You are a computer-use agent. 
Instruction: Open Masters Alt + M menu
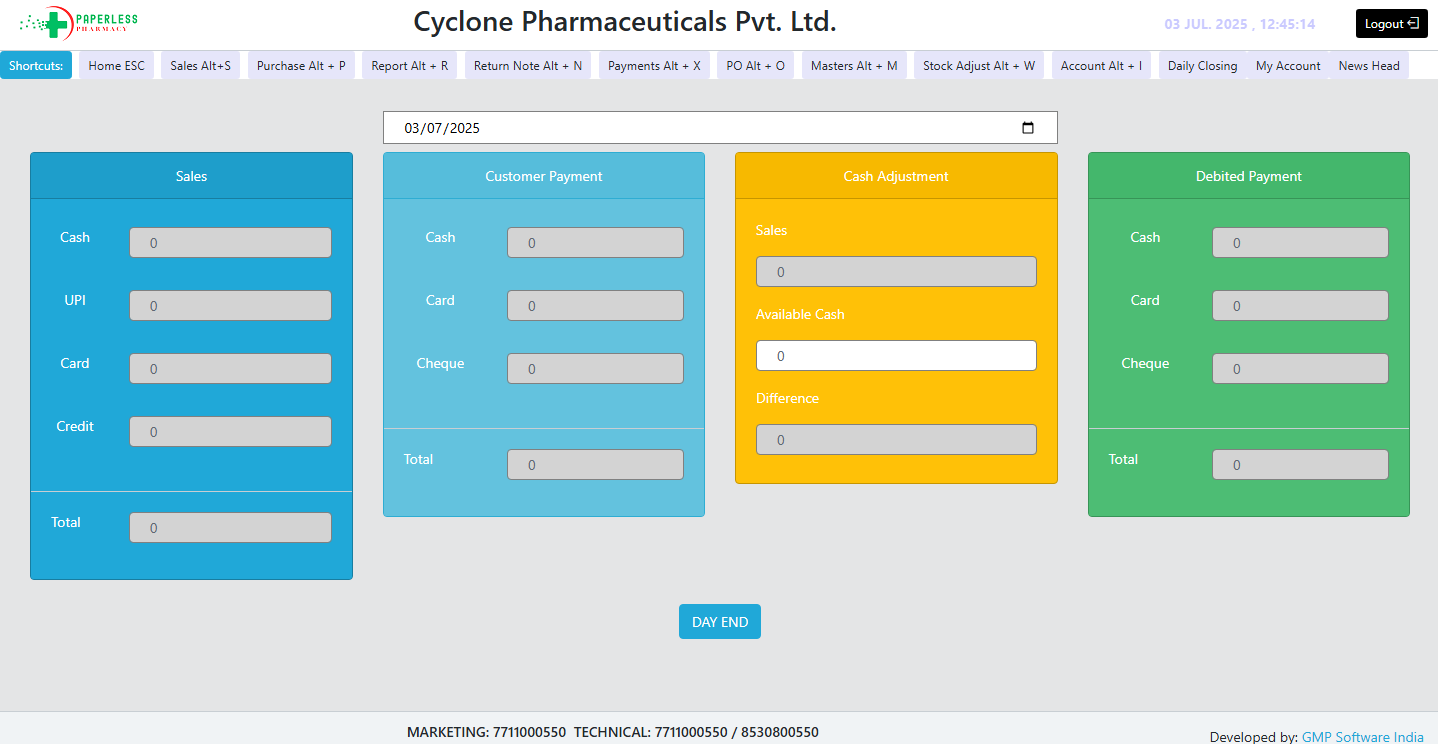pyautogui.click(x=854, y=66)
